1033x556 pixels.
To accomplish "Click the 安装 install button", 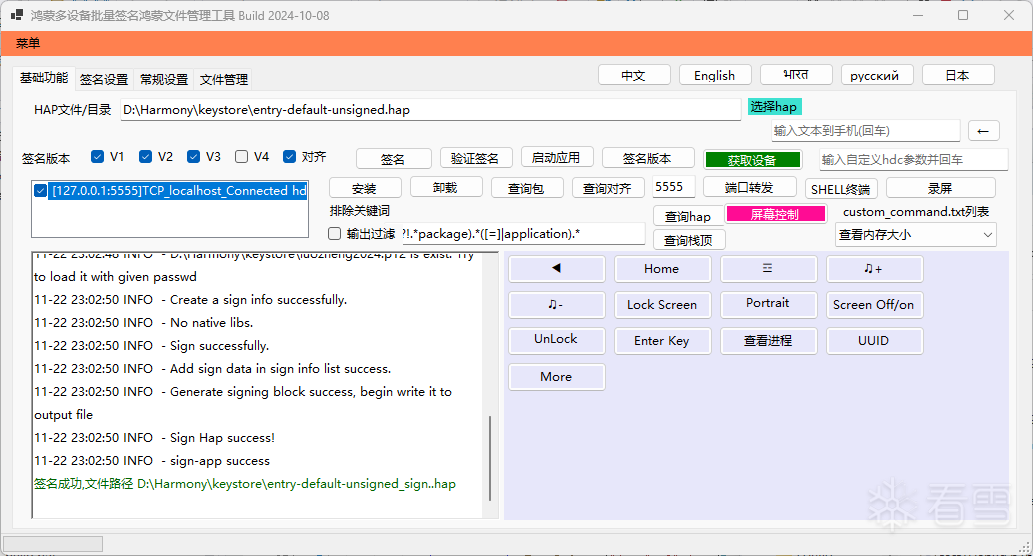I will (364, 188).
